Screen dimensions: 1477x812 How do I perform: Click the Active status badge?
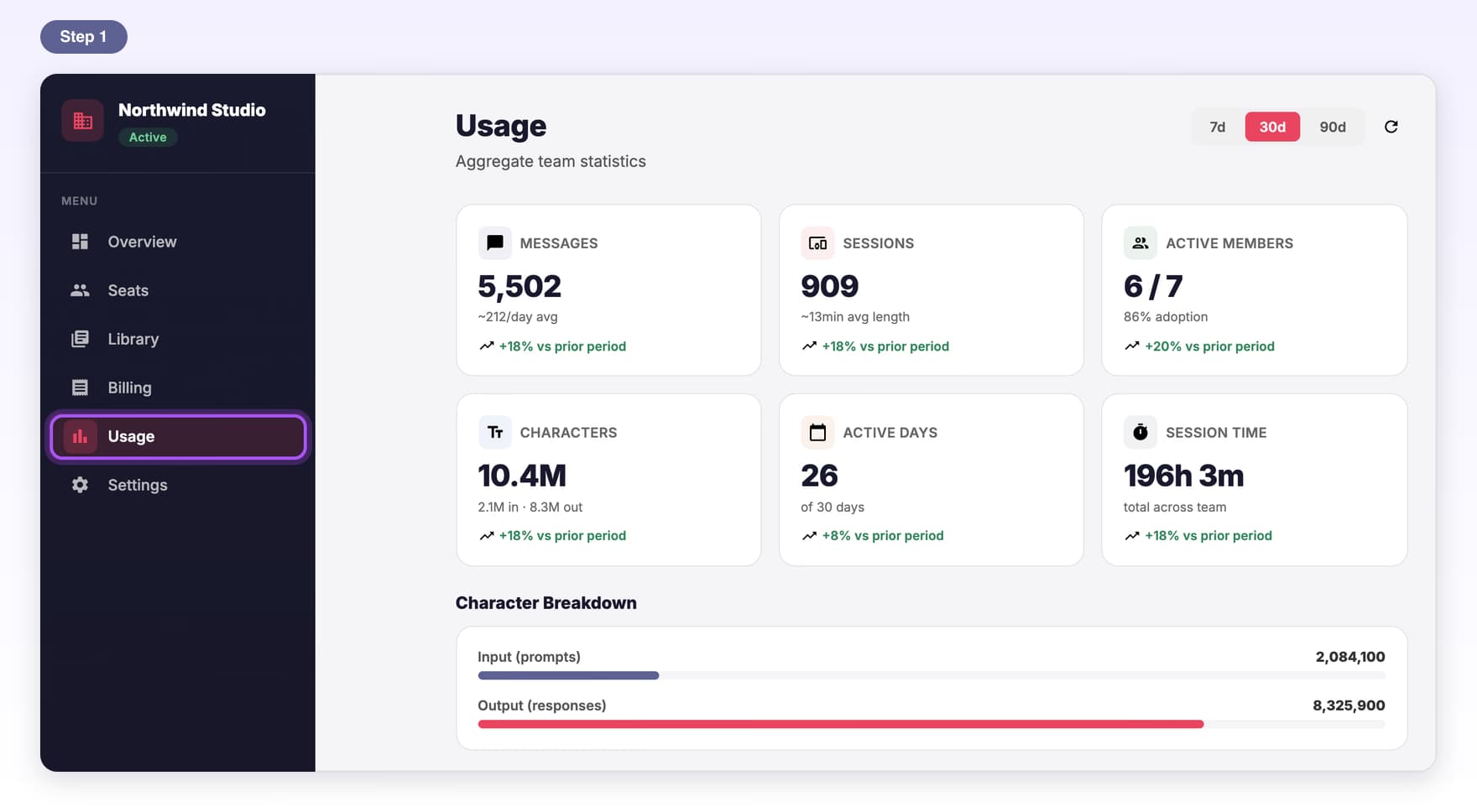148,137
